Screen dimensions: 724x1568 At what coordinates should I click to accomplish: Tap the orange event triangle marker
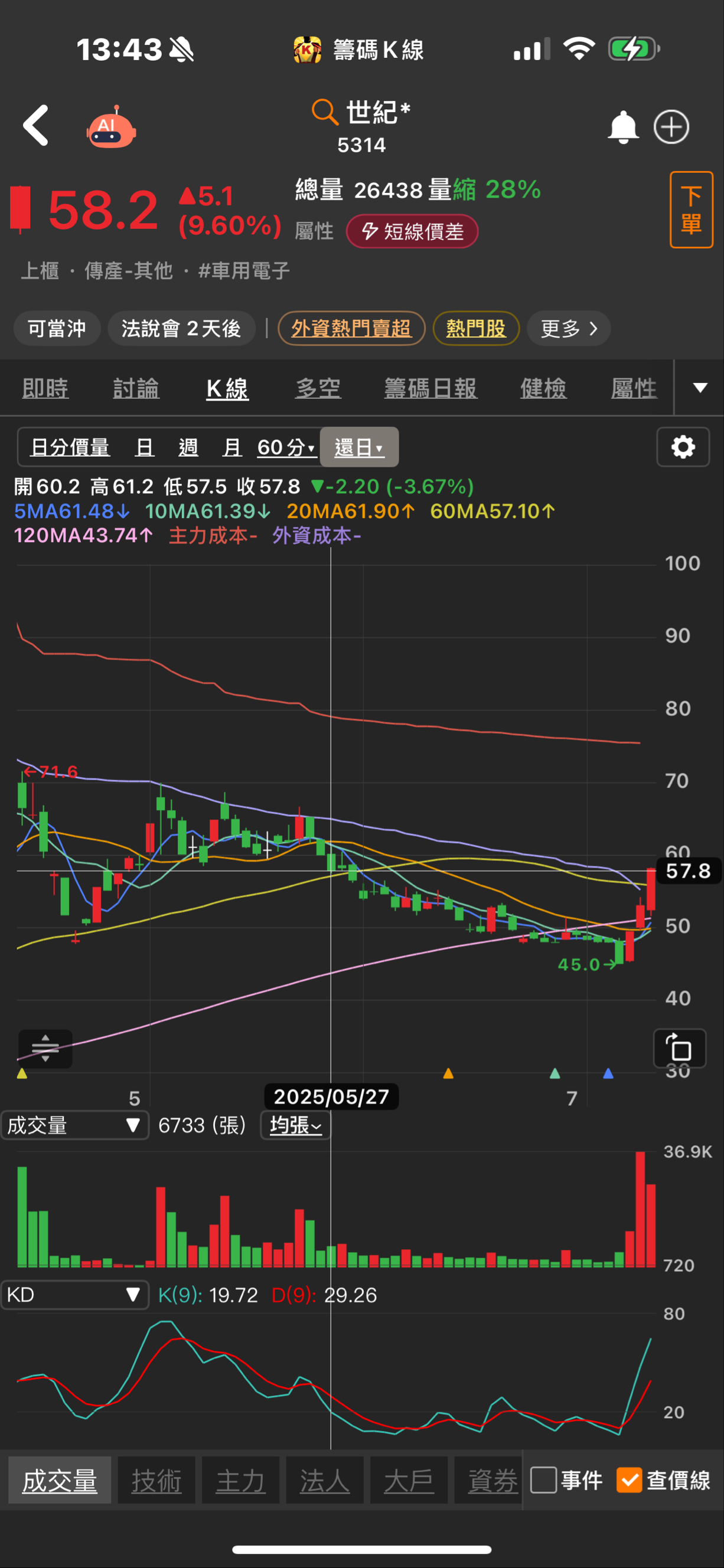(x=448, y=1073)
